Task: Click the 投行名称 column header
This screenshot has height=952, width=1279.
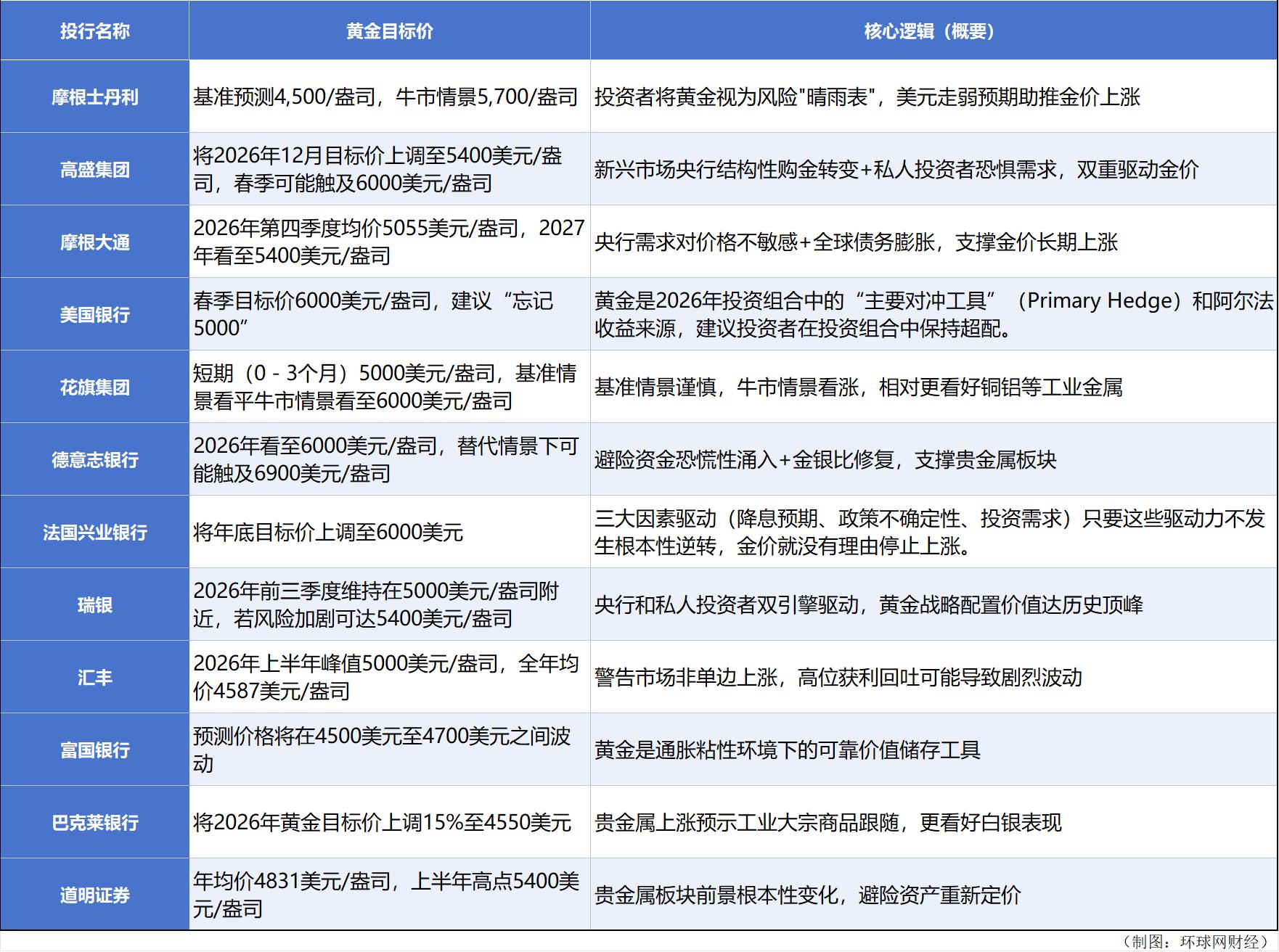Action: tap(94, 30)
